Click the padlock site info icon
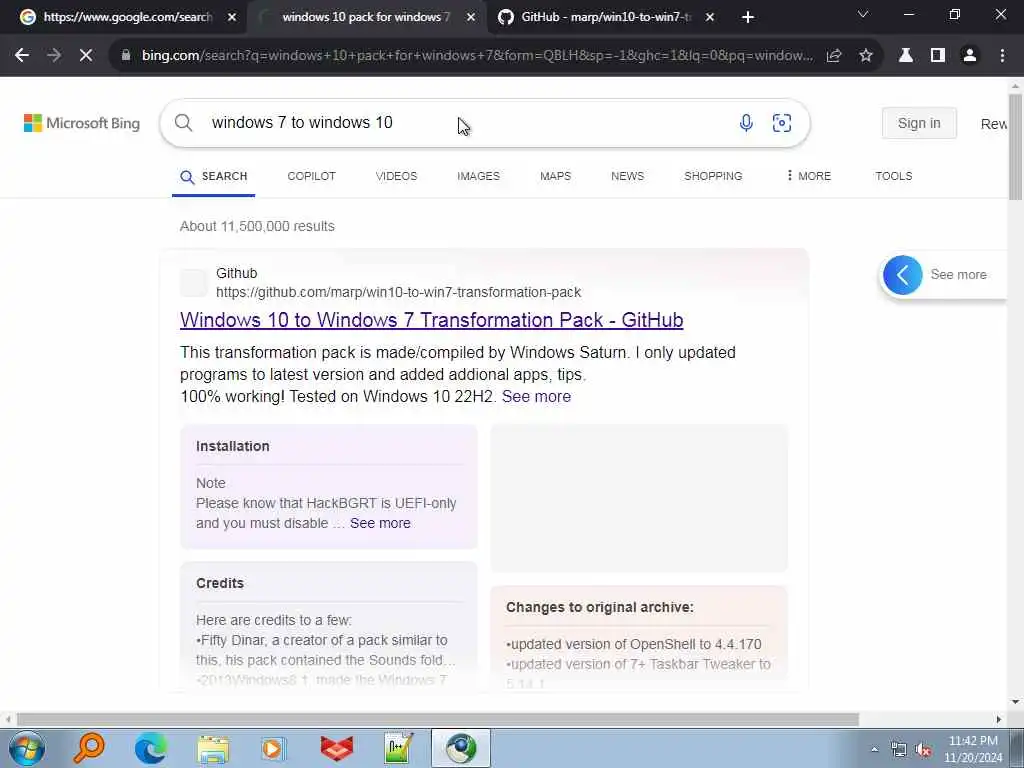Viewport: 1024px width, 768px height. coord(126,56)
